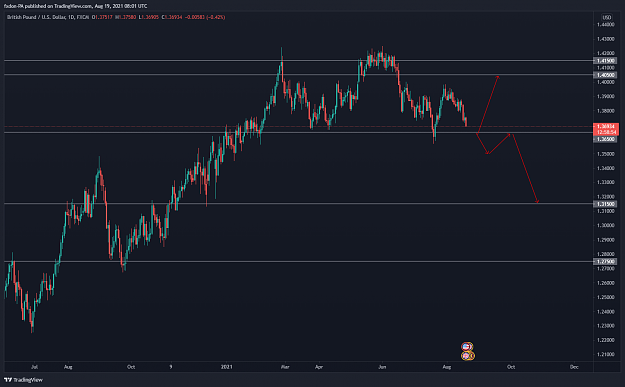Viewport: 625px width, 387px height.
Task: Click the high value H1.37580 in legend
Action: pos(126,18)
